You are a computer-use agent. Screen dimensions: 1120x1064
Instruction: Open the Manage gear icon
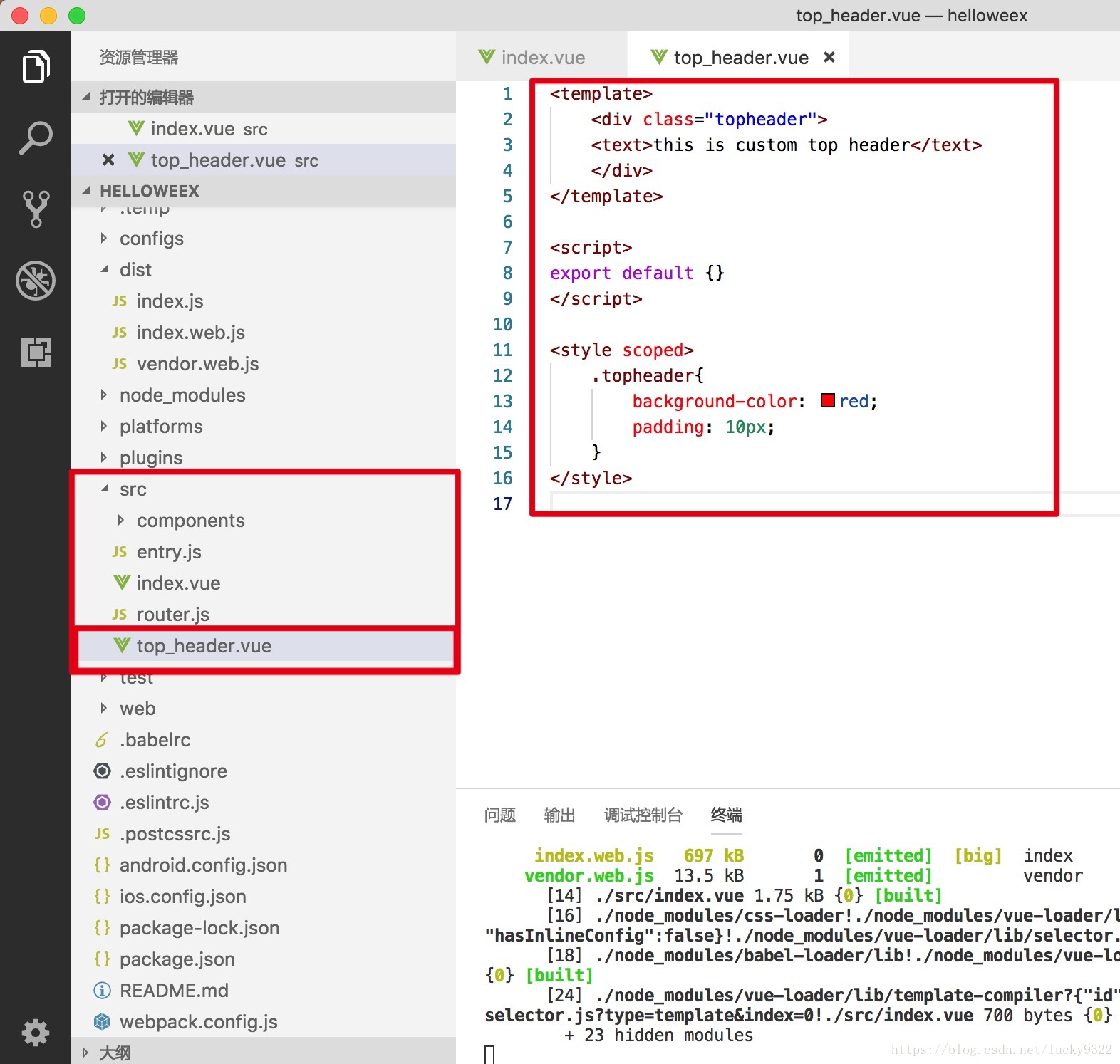(x=36, y=1032)
